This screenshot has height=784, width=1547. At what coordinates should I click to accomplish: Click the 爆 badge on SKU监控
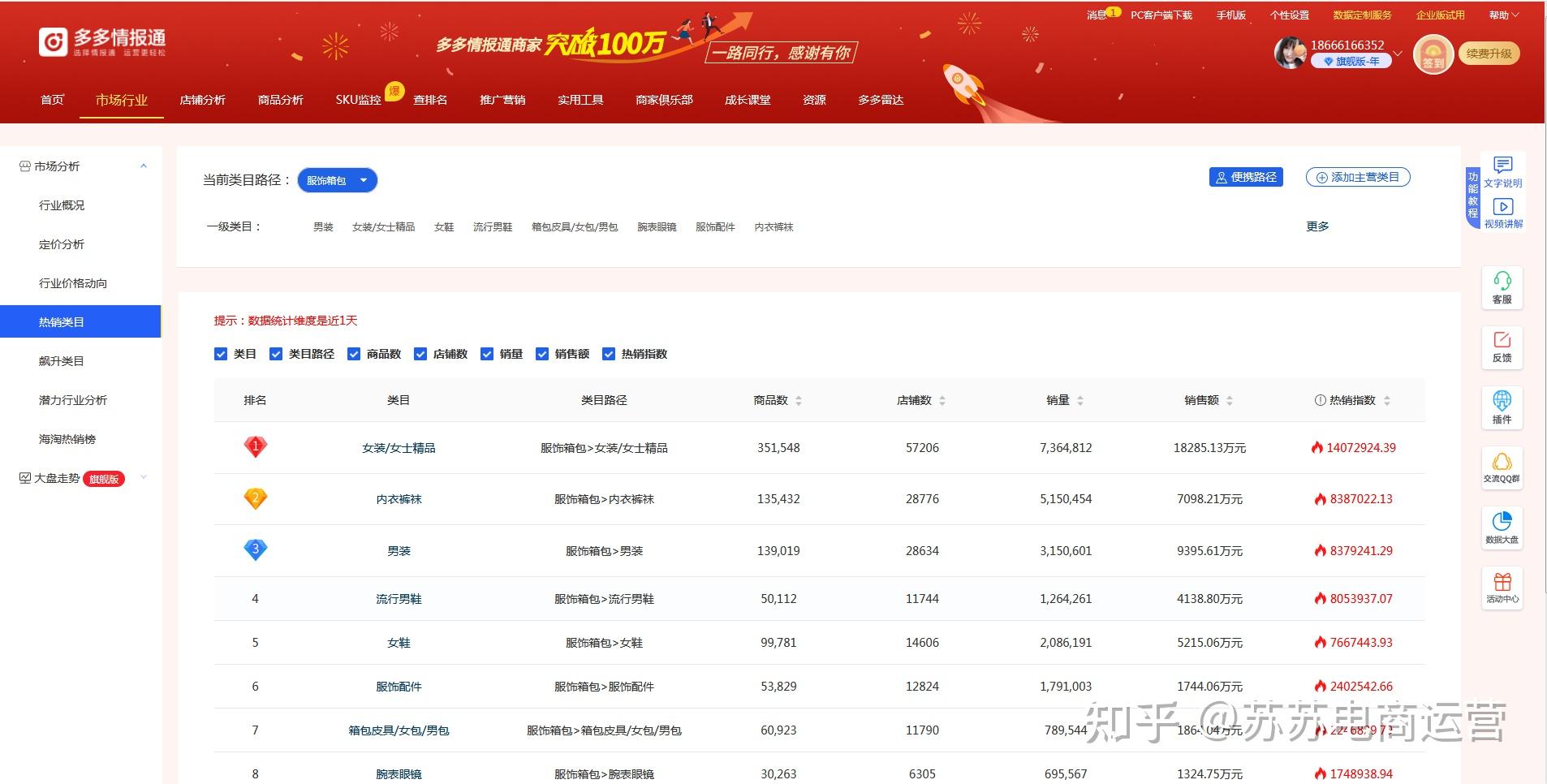click(x=394, y=91)
